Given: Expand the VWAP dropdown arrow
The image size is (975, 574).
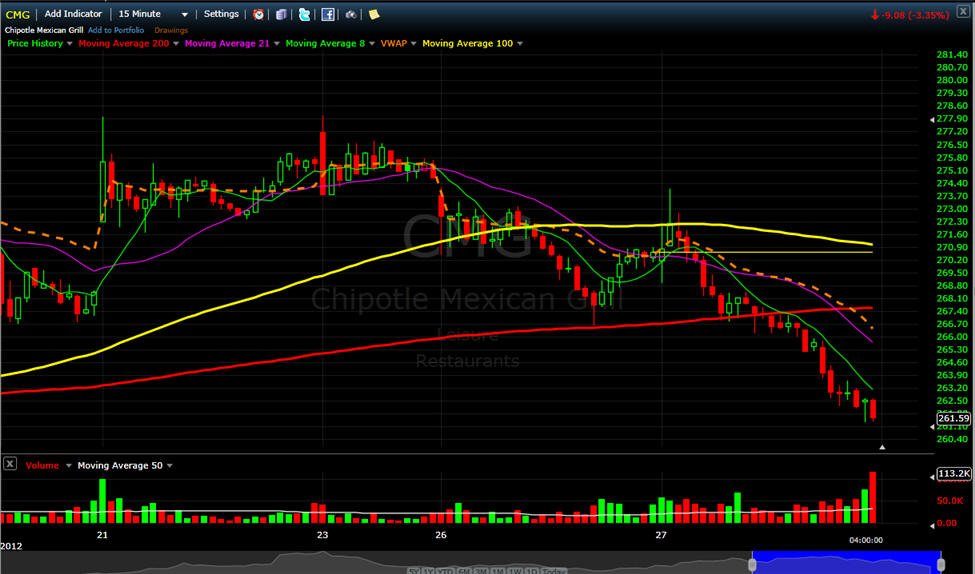Looking at the screenshot, I should pyautogui.click(x=414, y=44).
